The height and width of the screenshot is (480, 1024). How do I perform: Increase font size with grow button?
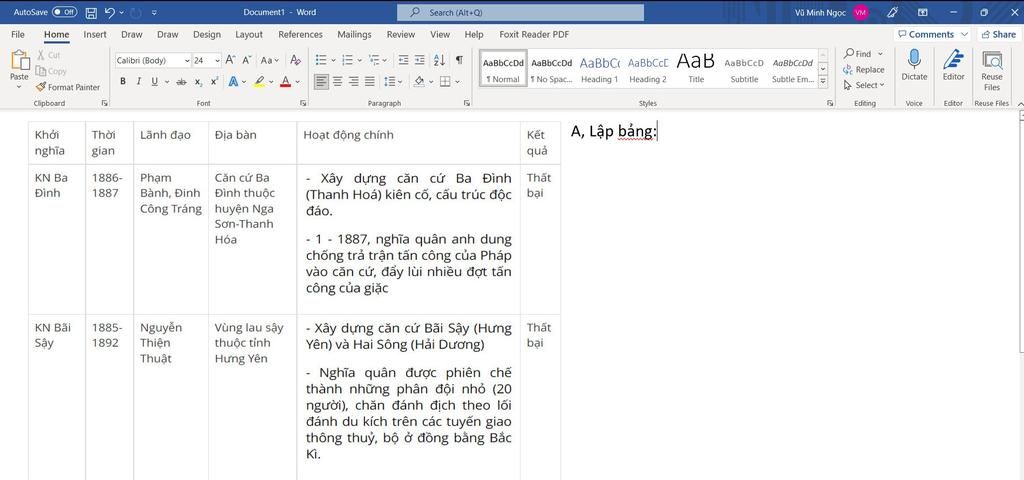point(230,60)
